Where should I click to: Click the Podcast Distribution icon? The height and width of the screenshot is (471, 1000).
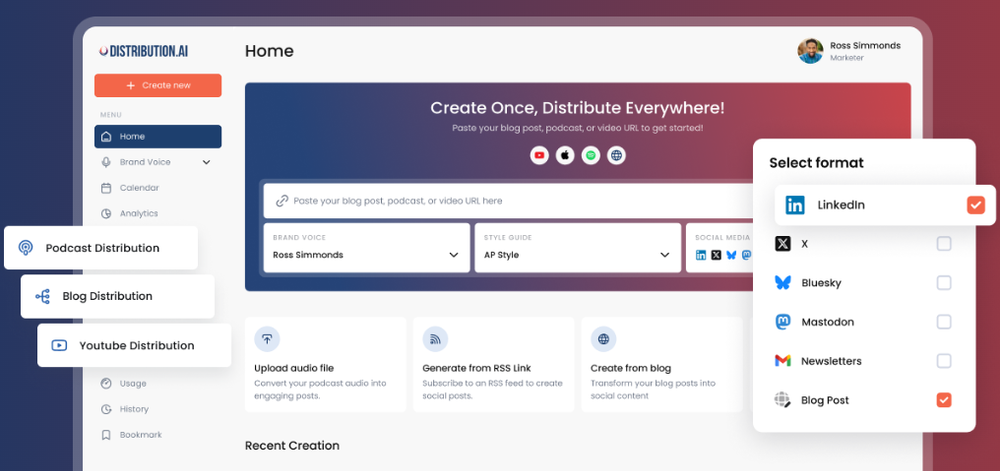coord(26,248)
